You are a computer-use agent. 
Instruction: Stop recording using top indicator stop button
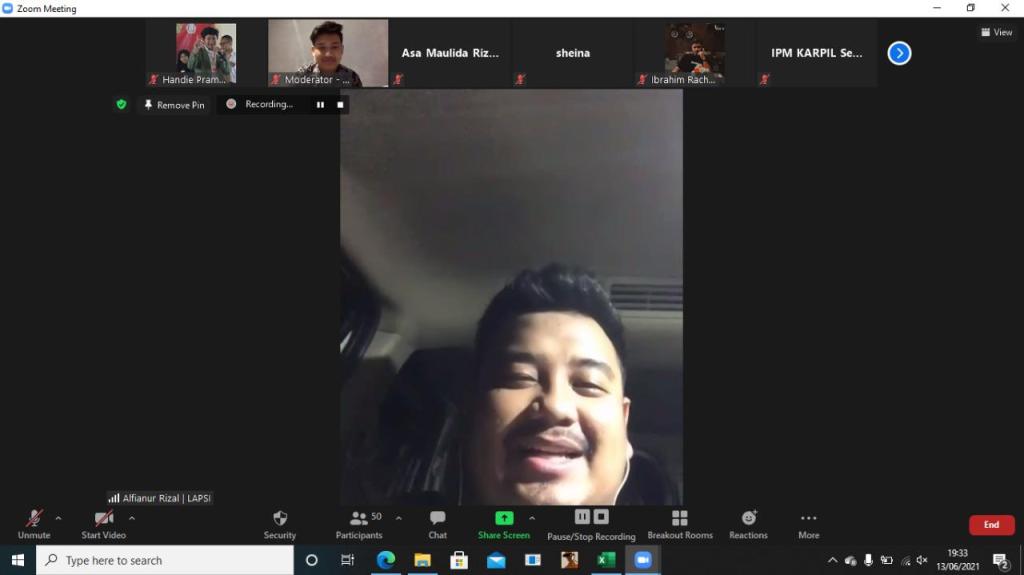pos(340,104)
